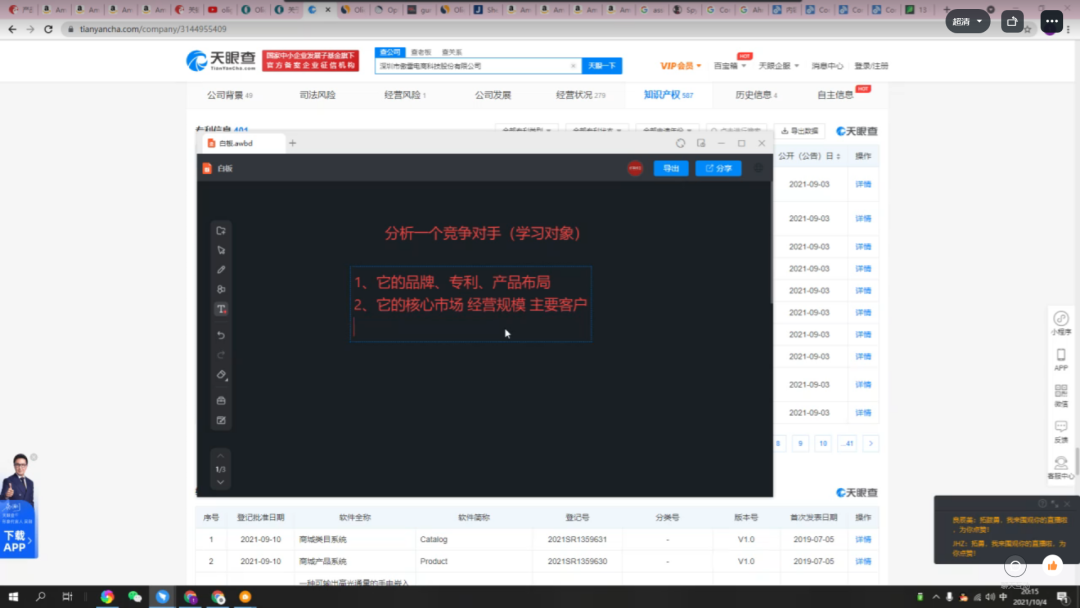This screenshot has height=608, width=1080.
Task: Select the Text tool in whiteboard toolbar
Action: pos(221,309)
